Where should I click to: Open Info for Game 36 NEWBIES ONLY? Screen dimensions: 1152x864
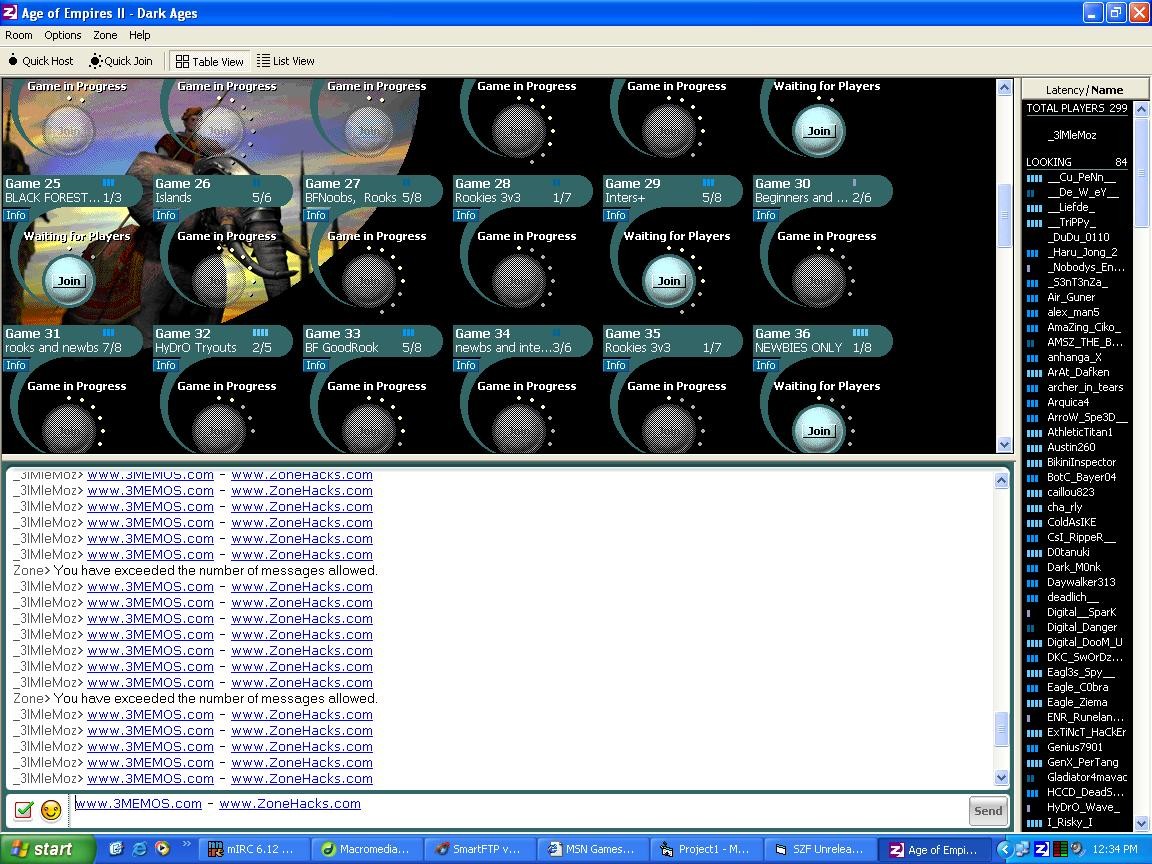pos(766,365)
